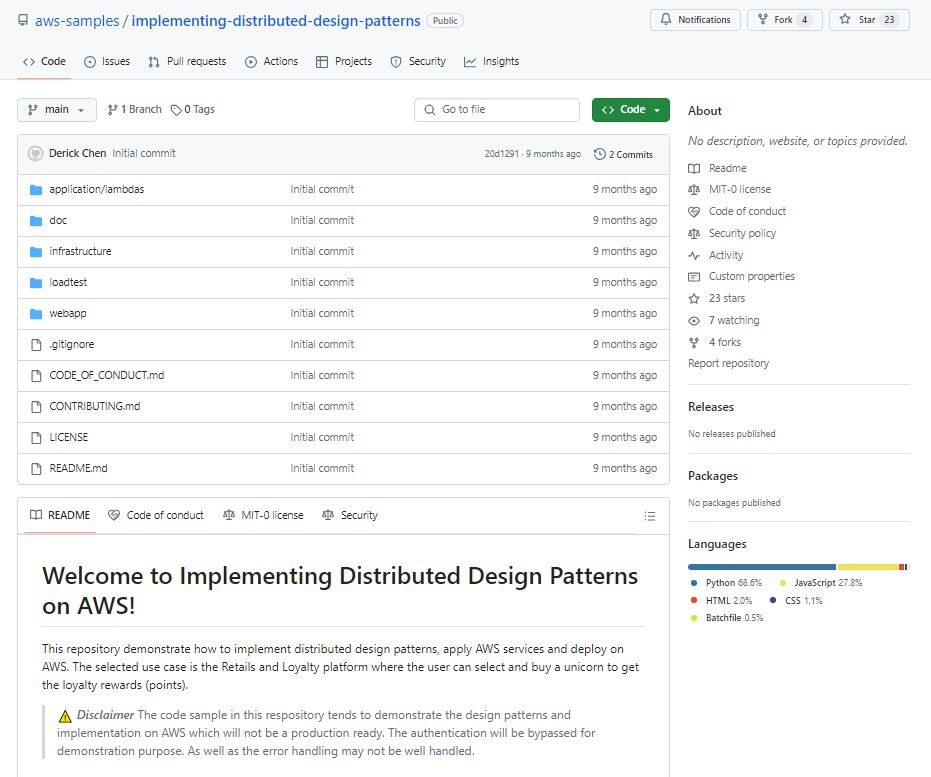Expand the green Code dropdown button
Screen dimensions: 931x777
(631, 110)
